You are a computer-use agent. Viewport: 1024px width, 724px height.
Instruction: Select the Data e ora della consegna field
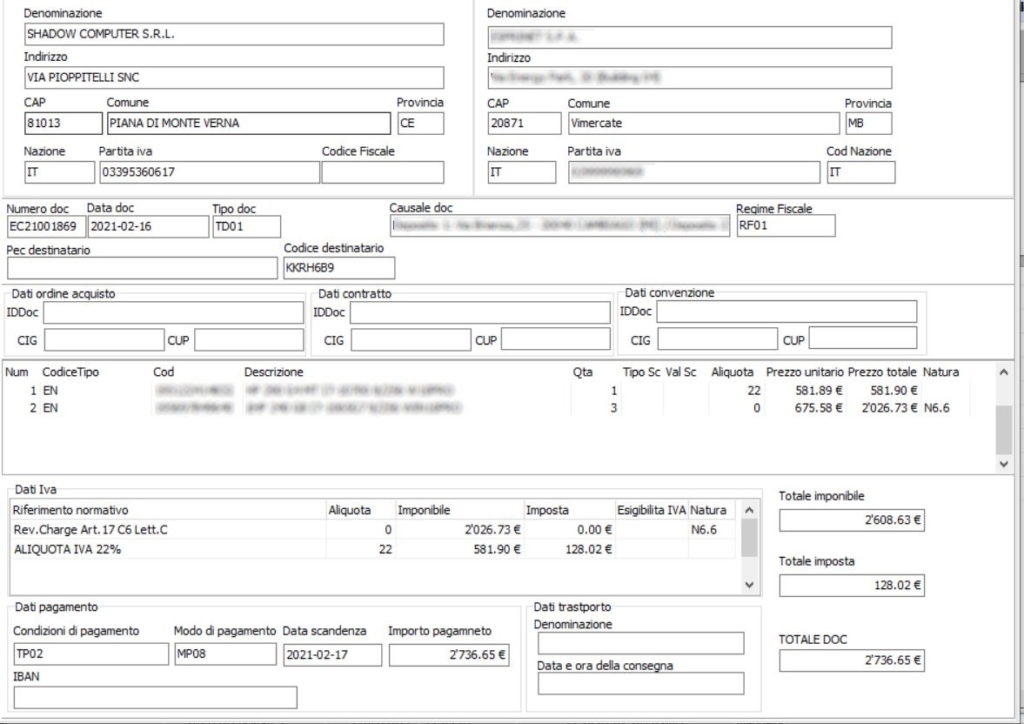[x=641, y=684]
